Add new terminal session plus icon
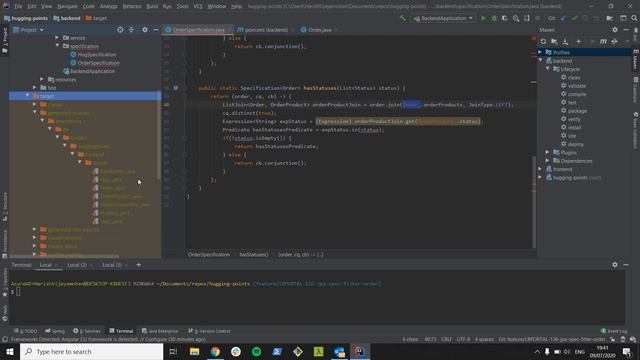 (x=138, y=265)
